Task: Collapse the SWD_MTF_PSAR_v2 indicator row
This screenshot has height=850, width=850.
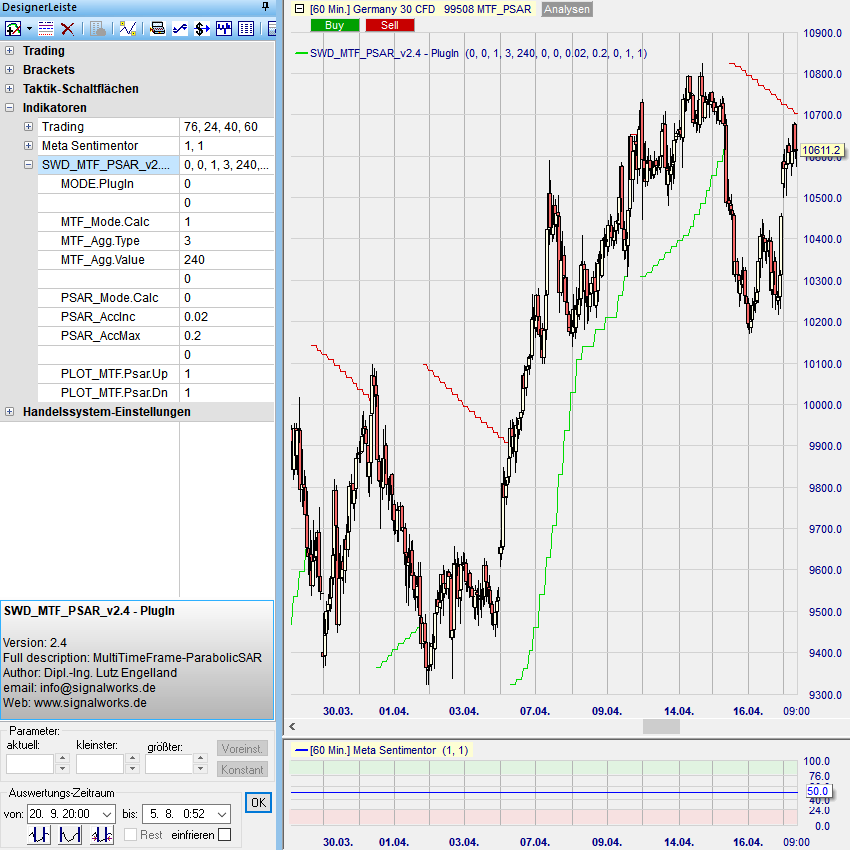Action: (x=28, y=165)
